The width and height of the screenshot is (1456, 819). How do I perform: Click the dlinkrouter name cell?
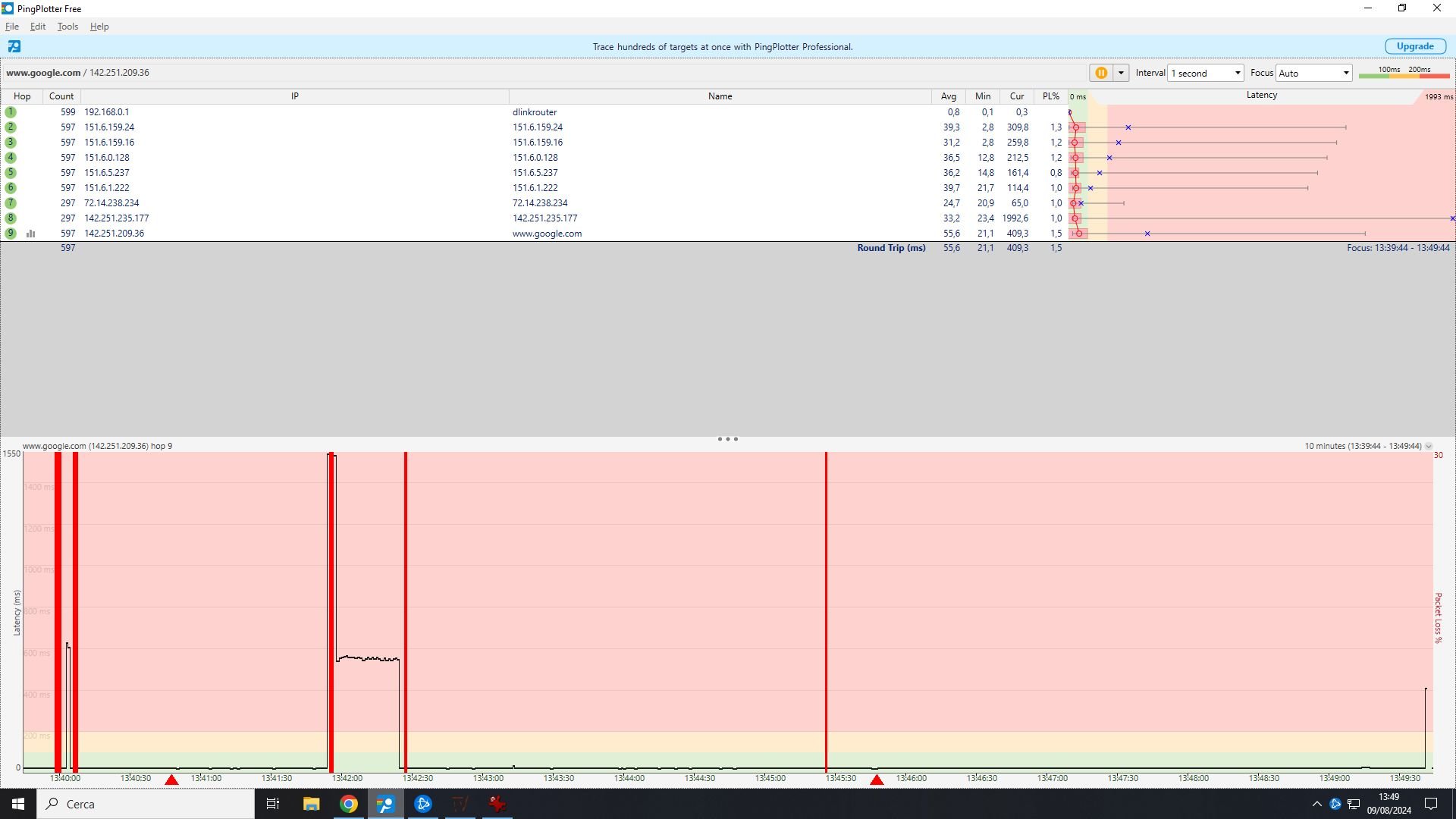pos(535,112)
